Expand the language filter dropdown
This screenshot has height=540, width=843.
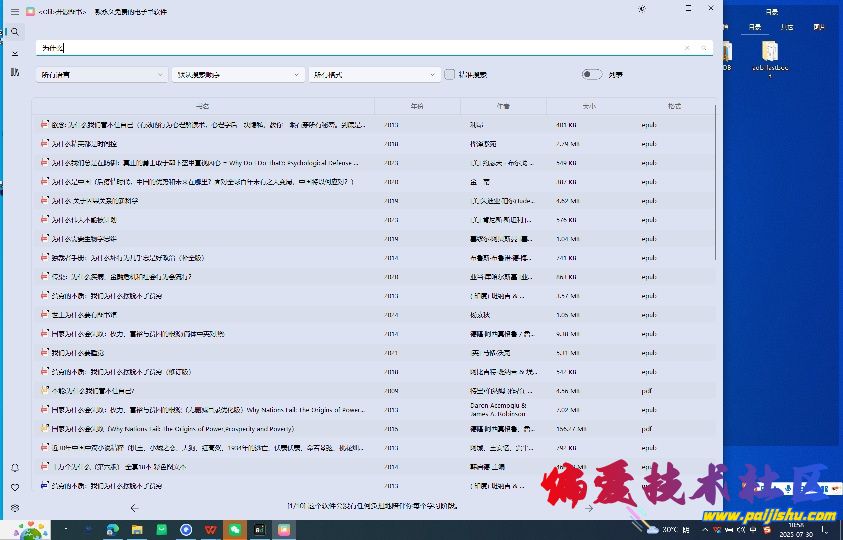point(101,74)
